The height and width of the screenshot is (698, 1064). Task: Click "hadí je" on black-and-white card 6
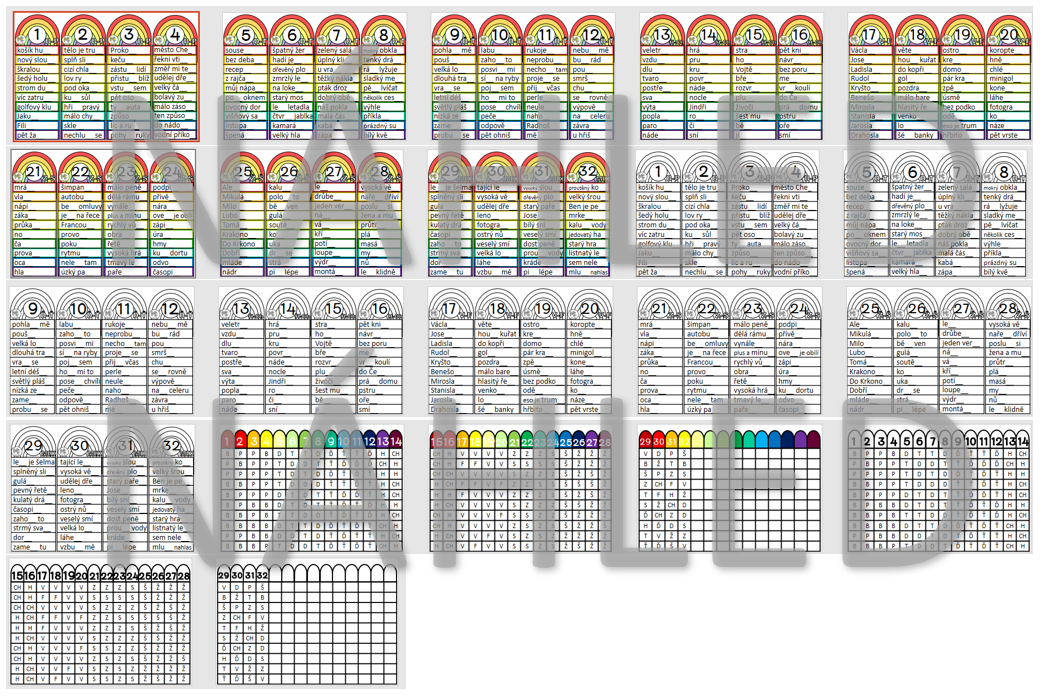902,197
